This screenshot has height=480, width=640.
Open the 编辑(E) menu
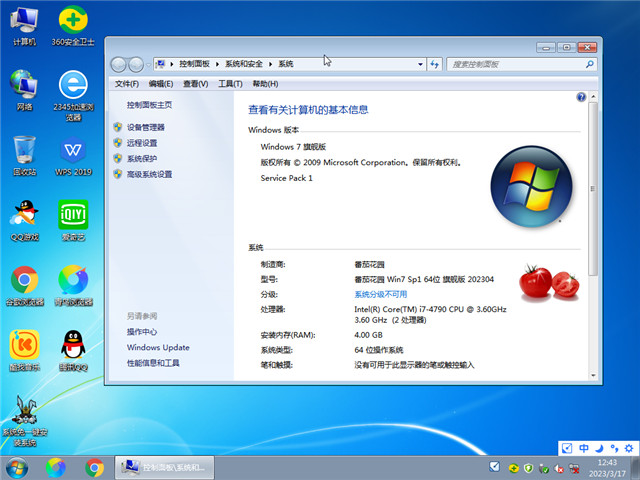coord(161,84)
